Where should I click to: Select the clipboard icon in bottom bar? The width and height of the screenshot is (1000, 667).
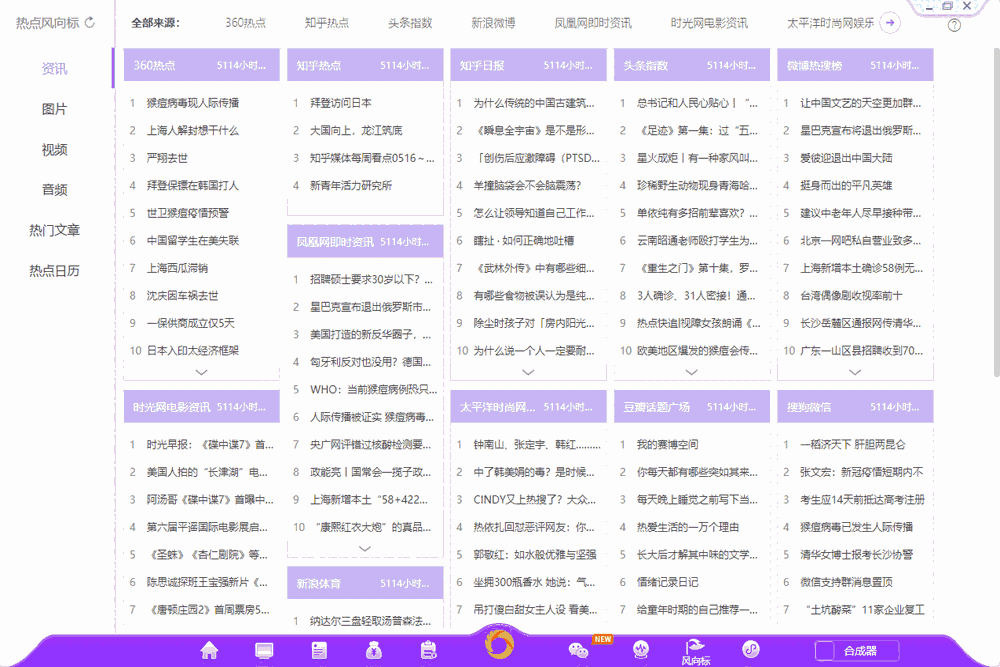pos(428,648)
